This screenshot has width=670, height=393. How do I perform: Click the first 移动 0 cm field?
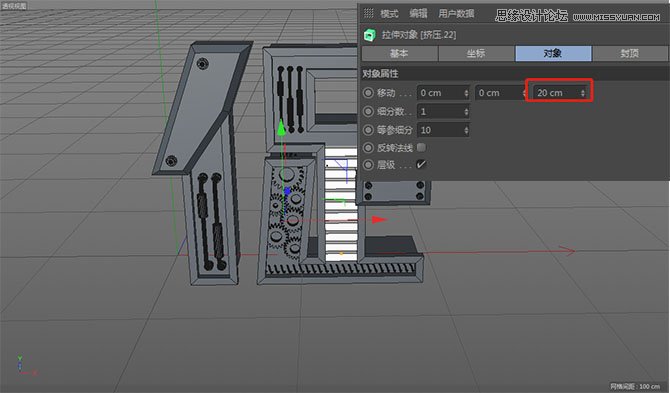[x=443, y=93]
